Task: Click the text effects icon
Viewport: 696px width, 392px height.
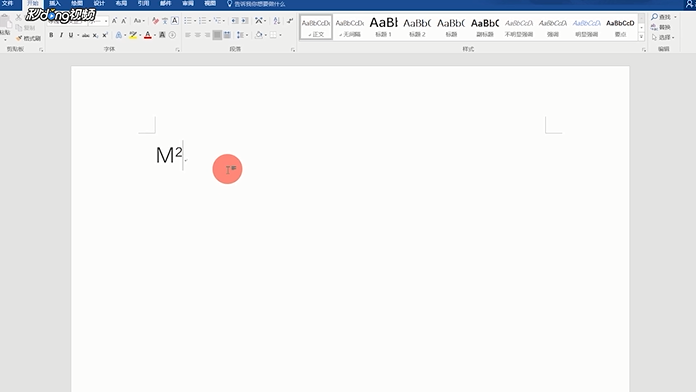Action: (119, 35)
